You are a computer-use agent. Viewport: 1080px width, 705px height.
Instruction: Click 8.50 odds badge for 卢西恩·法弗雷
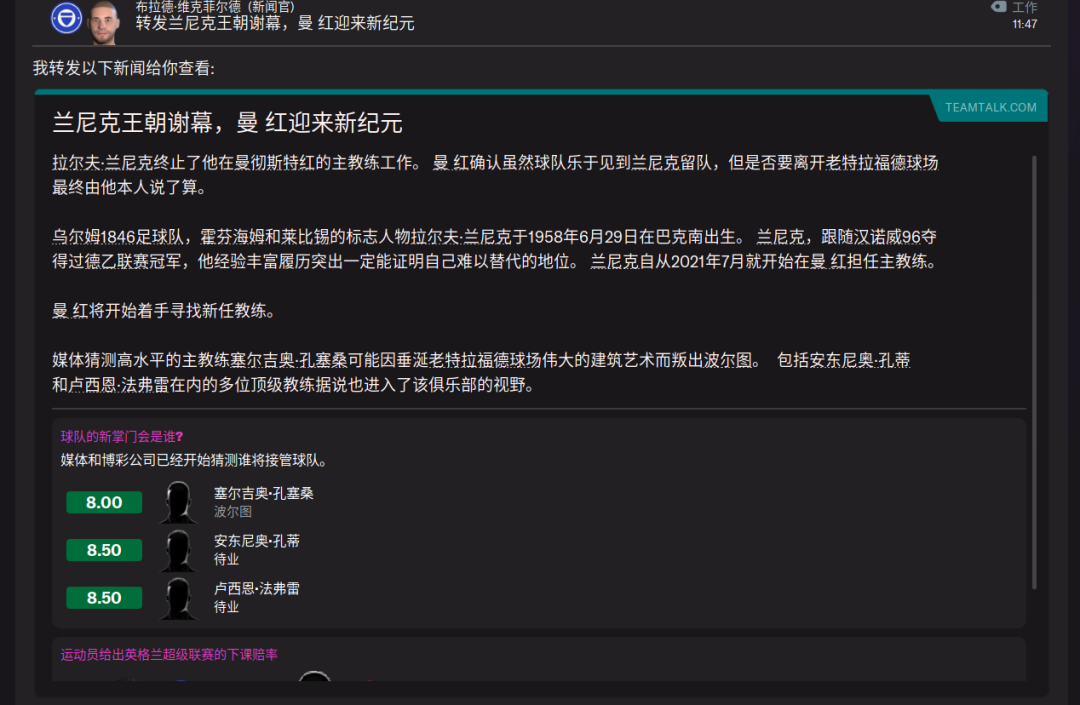104,598
